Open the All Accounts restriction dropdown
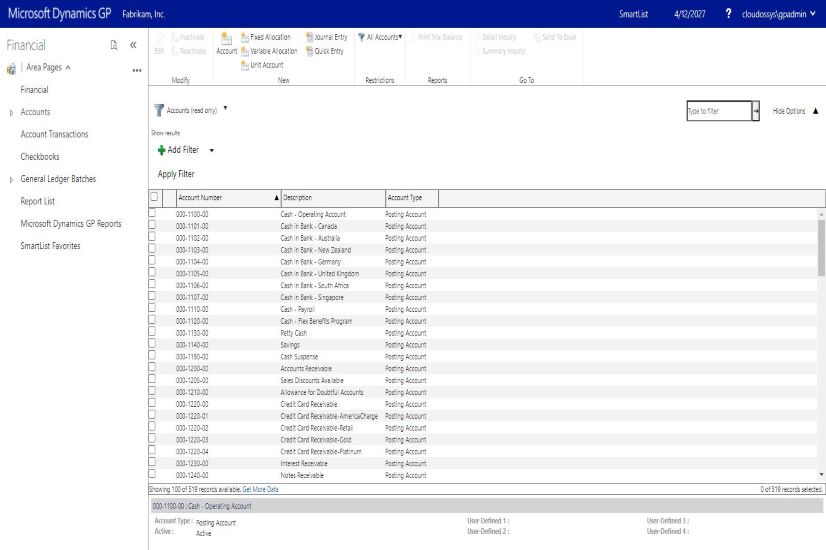This screenshot has height=550, width=826. click(400, 37)
